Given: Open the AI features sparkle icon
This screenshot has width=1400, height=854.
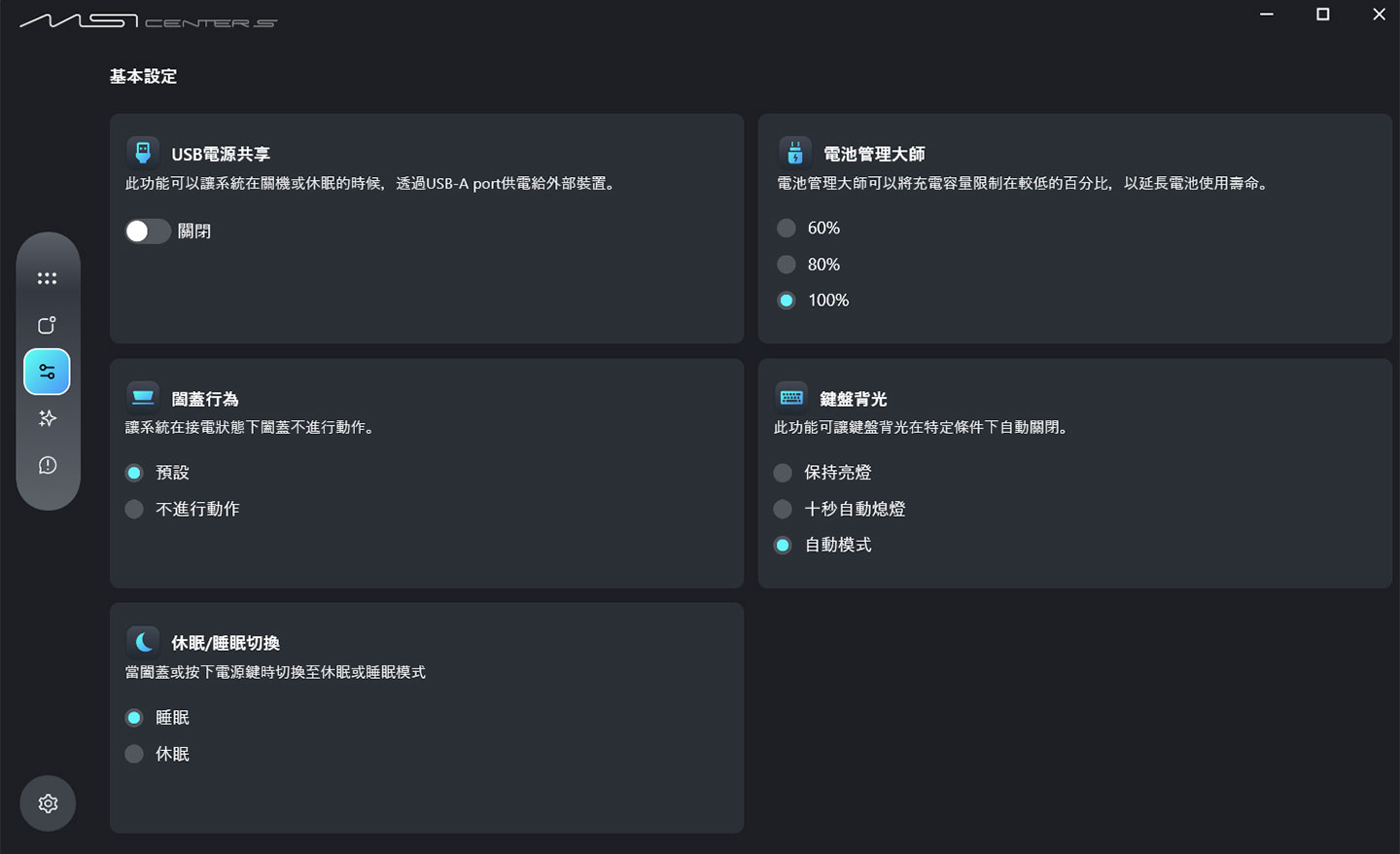Looking at the screenshot, I should [x=47, y=418].
